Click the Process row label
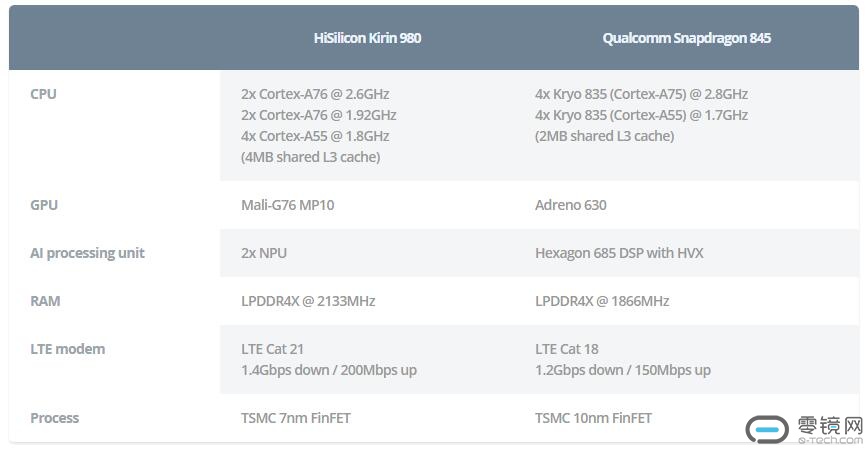The image size is (868, 450). click(55, 418)
